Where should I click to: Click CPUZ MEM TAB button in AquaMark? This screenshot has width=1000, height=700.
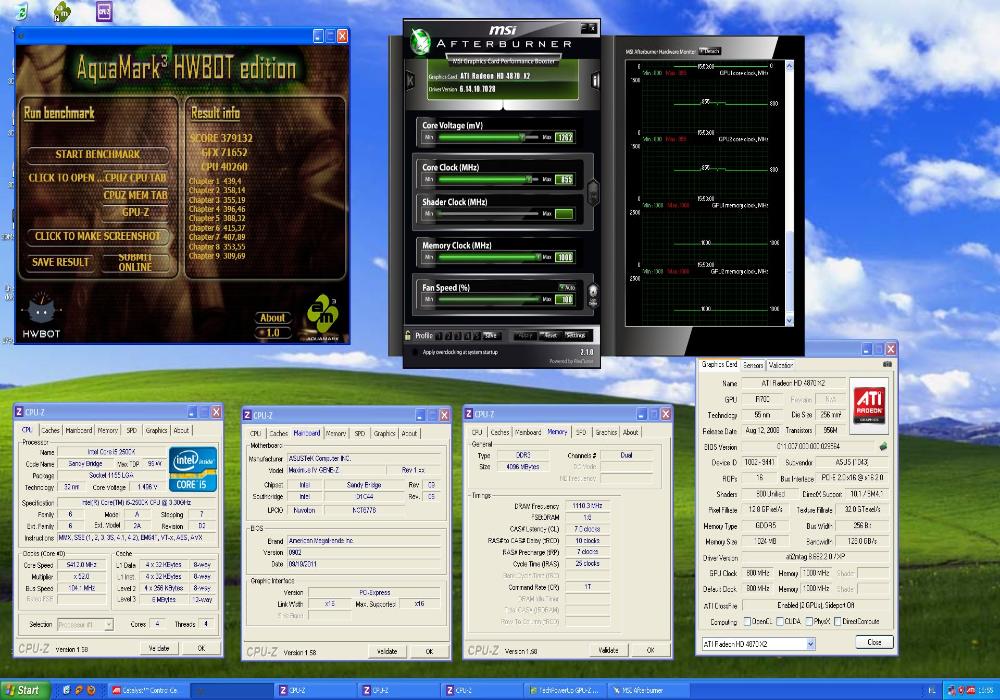tap(135, 195)
